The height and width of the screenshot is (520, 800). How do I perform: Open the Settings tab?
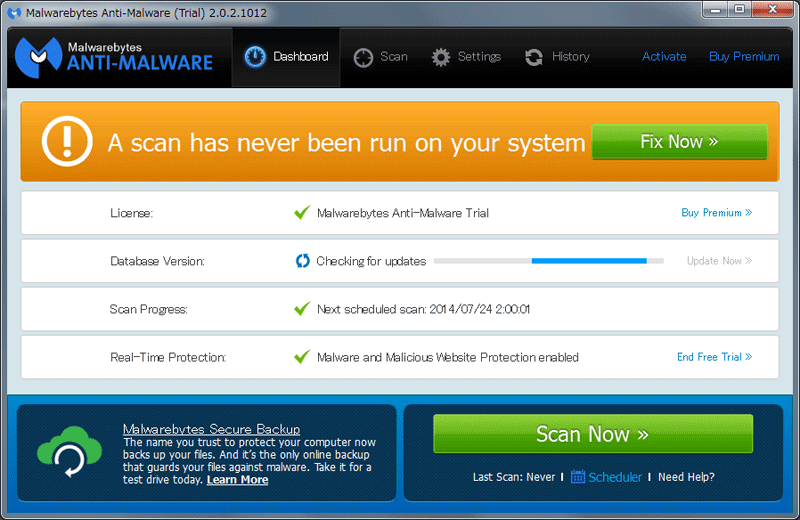(466, 57)
